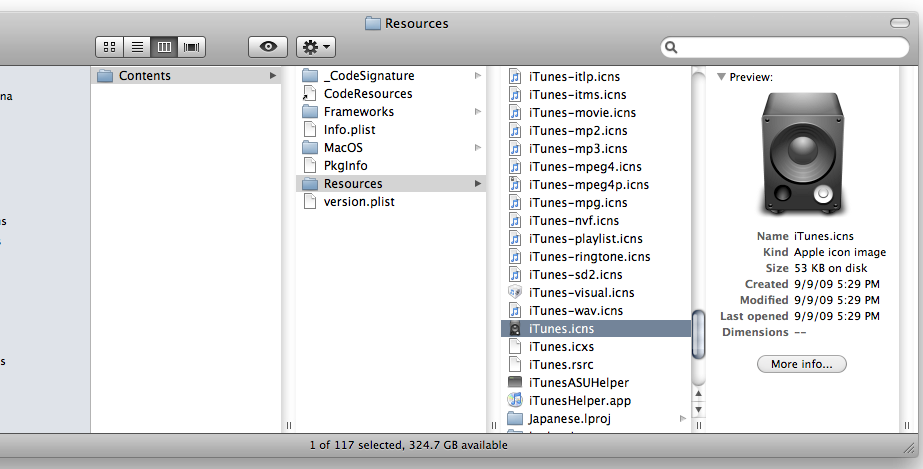
Task: Select iTunes-wav.icns icon
Action: (x=515, y=310)
